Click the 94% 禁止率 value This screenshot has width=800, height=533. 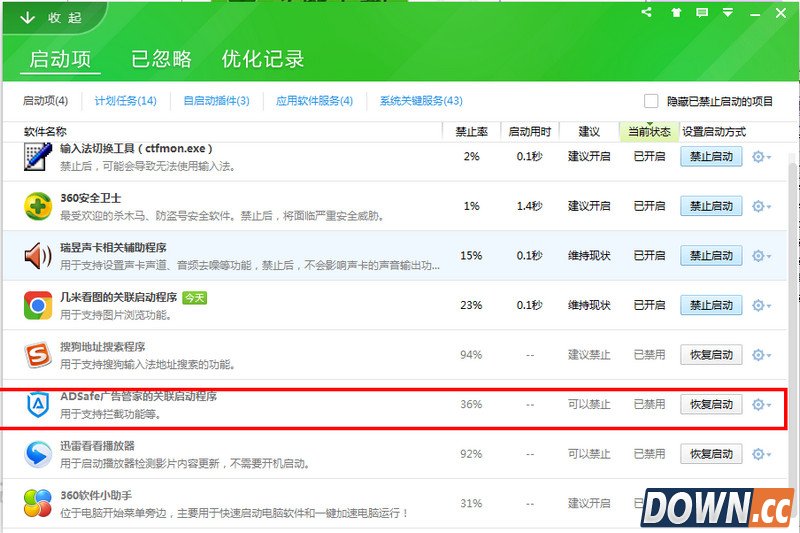click(x=471, y=354)
